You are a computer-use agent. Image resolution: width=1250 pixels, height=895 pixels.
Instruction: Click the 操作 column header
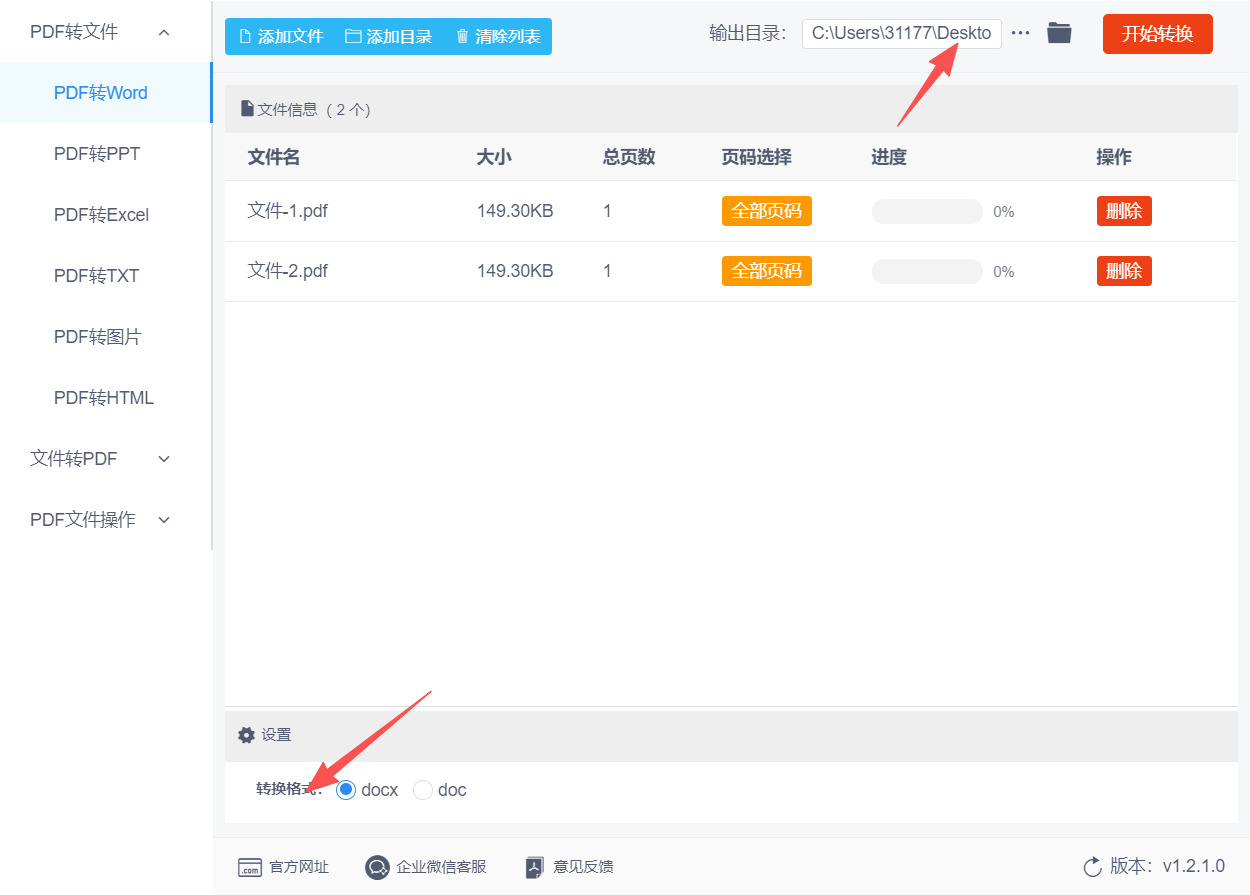click(x=1114, y=157)
